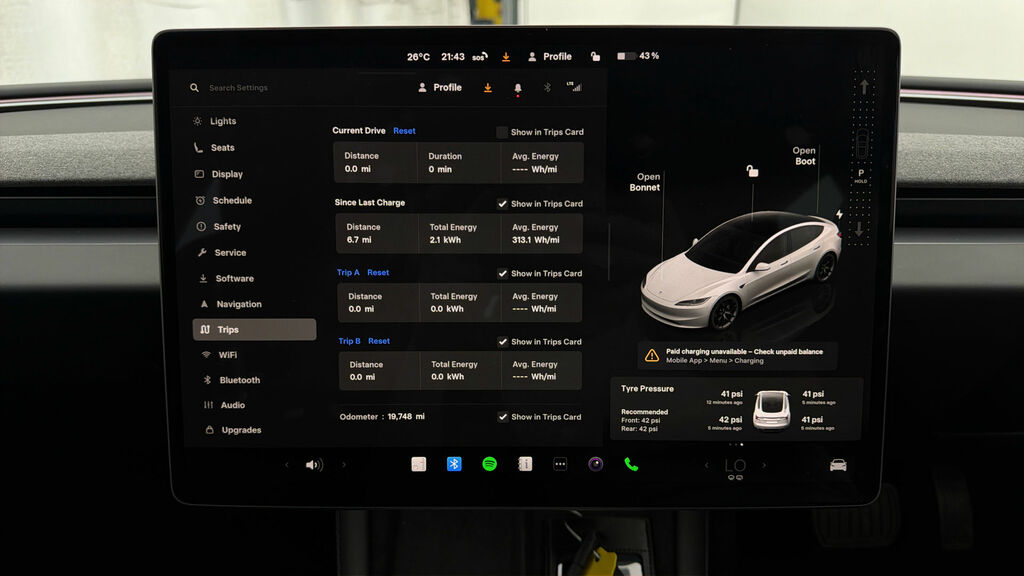
Task: Open the white calendar-style app in dock
Action: click(419, 464)
